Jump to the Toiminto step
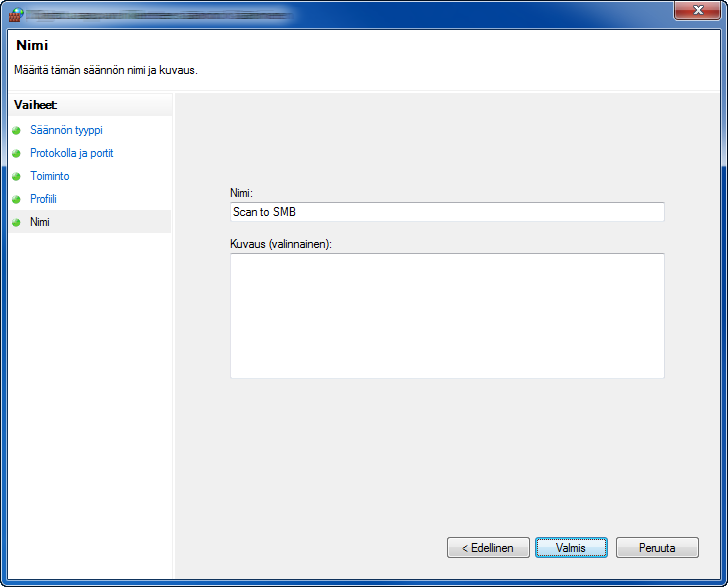Viewport: 728px width, 587px height. coord(50,176)
